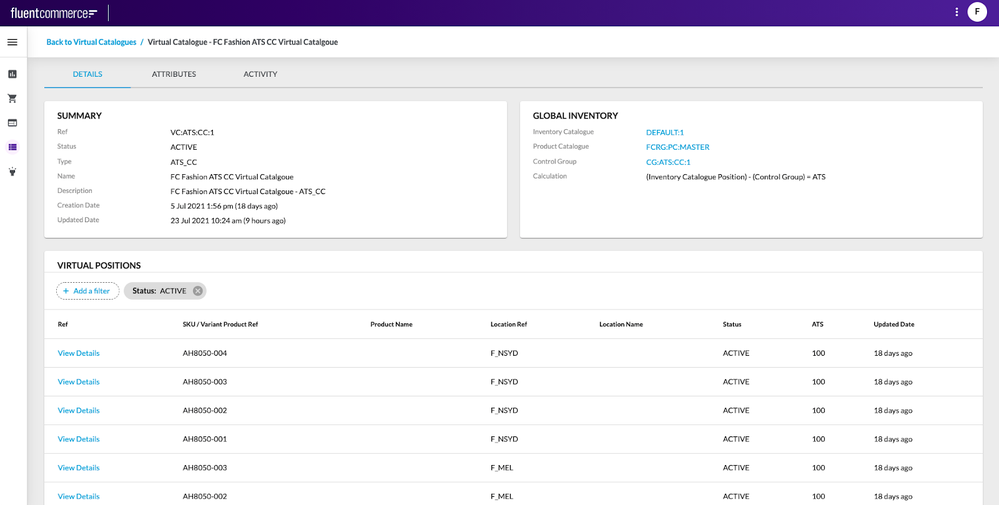Switch to the Activity tab
This screenshot has height=505, width=999.
coord(260,74)
